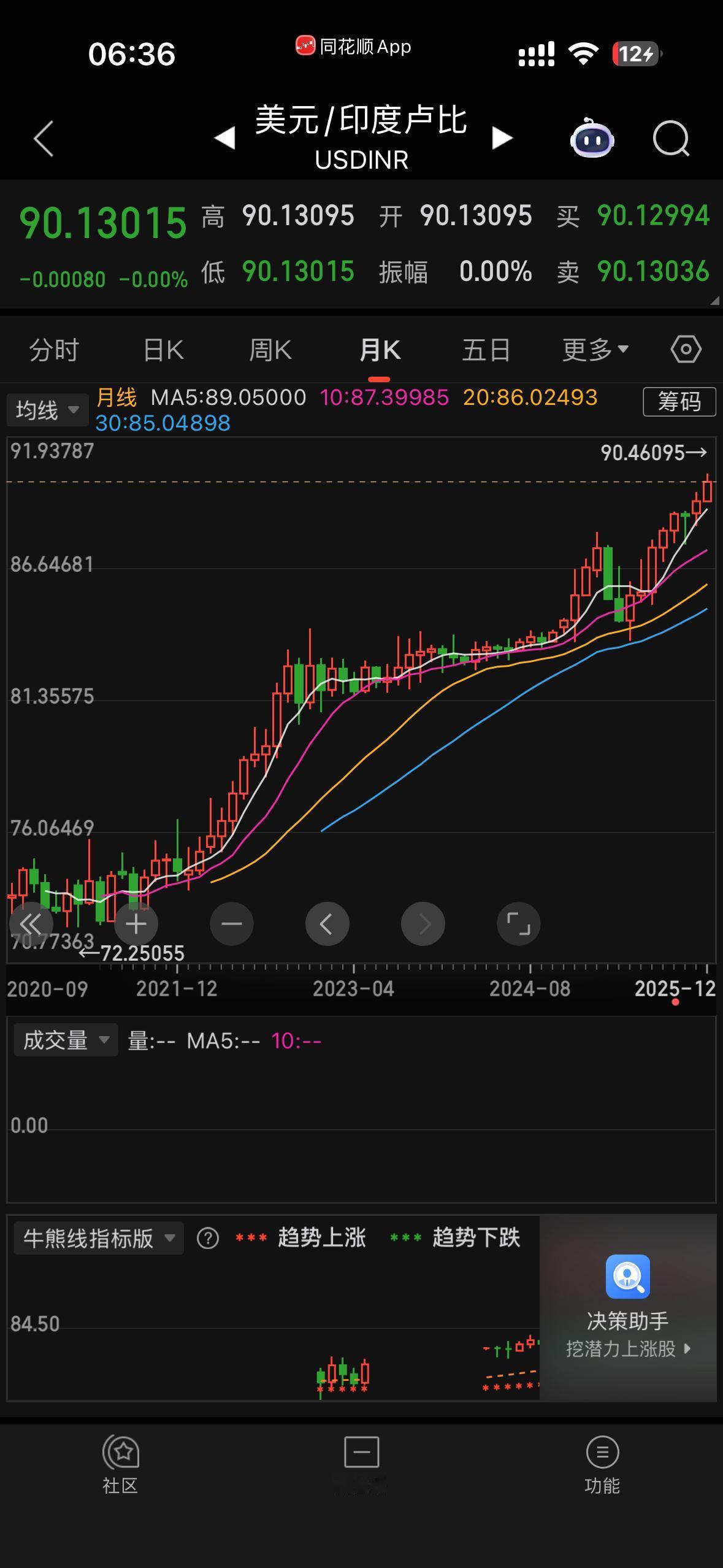The image size is (723, 1568).
Task: Open 更多 period dropdown
Action: click(x=595, y=350)
